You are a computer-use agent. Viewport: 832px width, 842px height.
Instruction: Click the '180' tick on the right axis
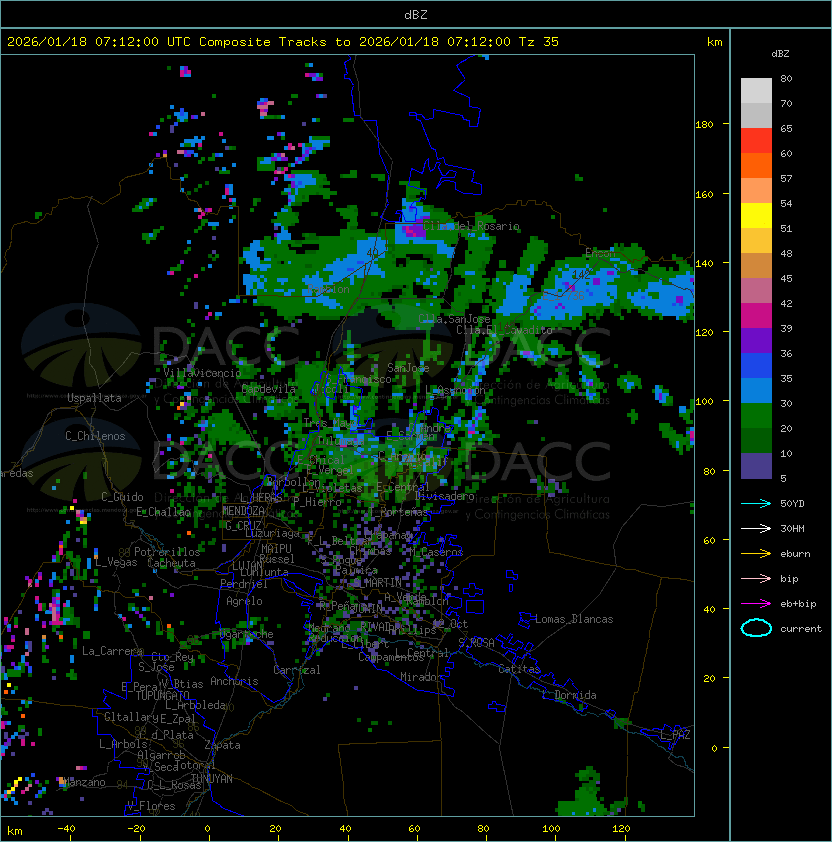(704, 125)
